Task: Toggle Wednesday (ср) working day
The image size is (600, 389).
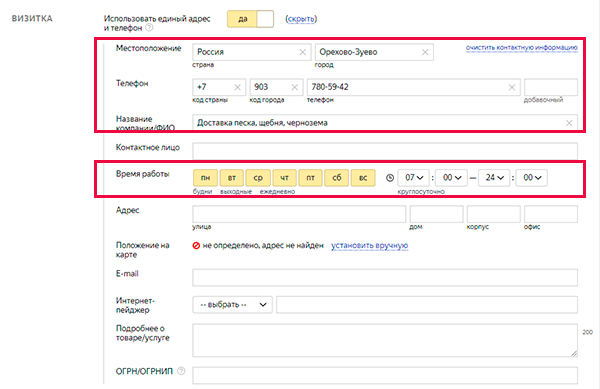Action: click(258, 178)
